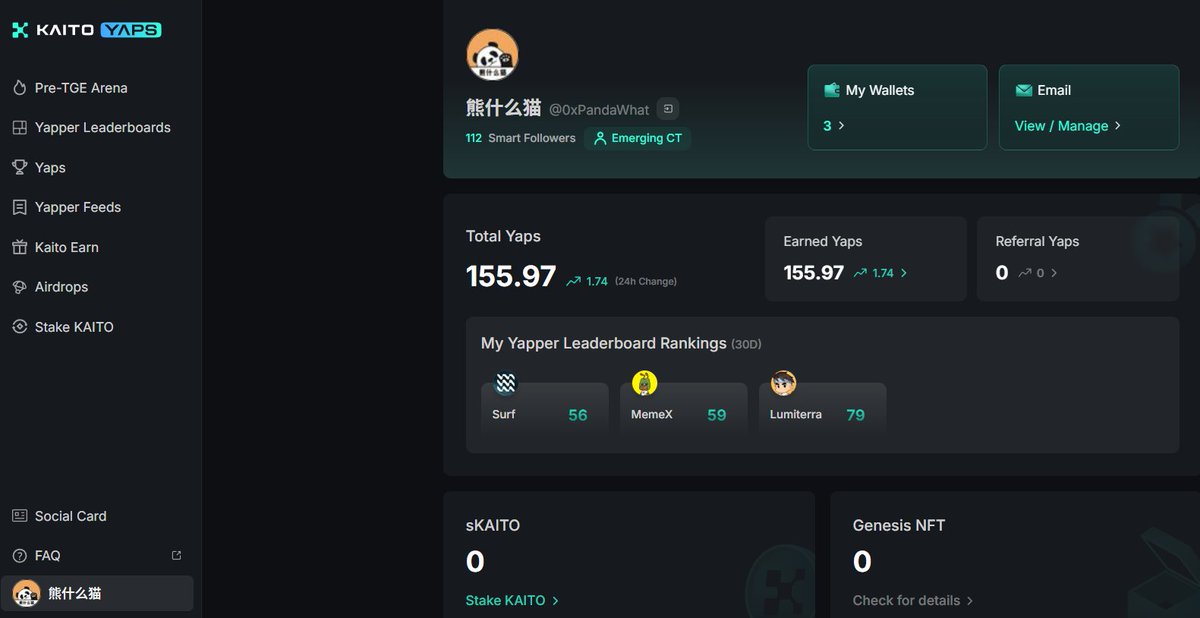Image resolution: width=1200 pixels, height=618 pixels.
Task: Click the Surf project logo
Action: (x=506, y=383)
